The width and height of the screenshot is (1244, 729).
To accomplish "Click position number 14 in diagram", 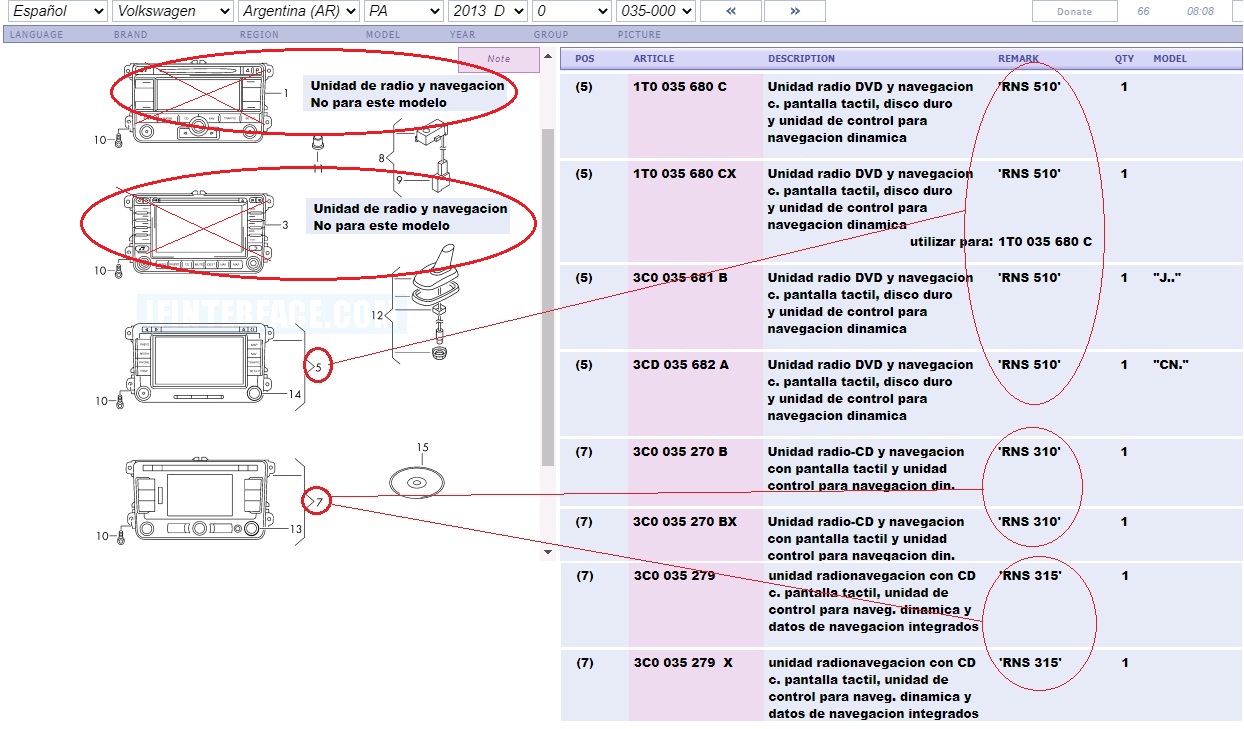I will coord(295,394).
